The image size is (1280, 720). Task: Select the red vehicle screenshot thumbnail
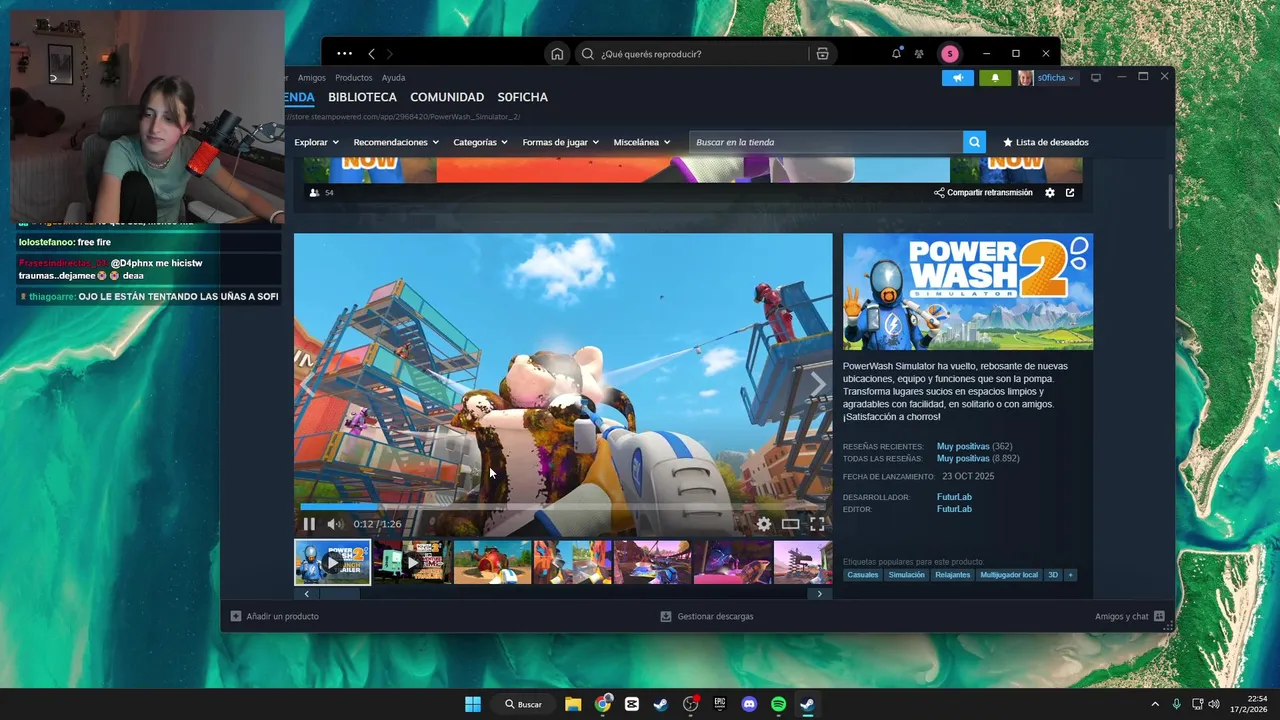tap(492, 562)
